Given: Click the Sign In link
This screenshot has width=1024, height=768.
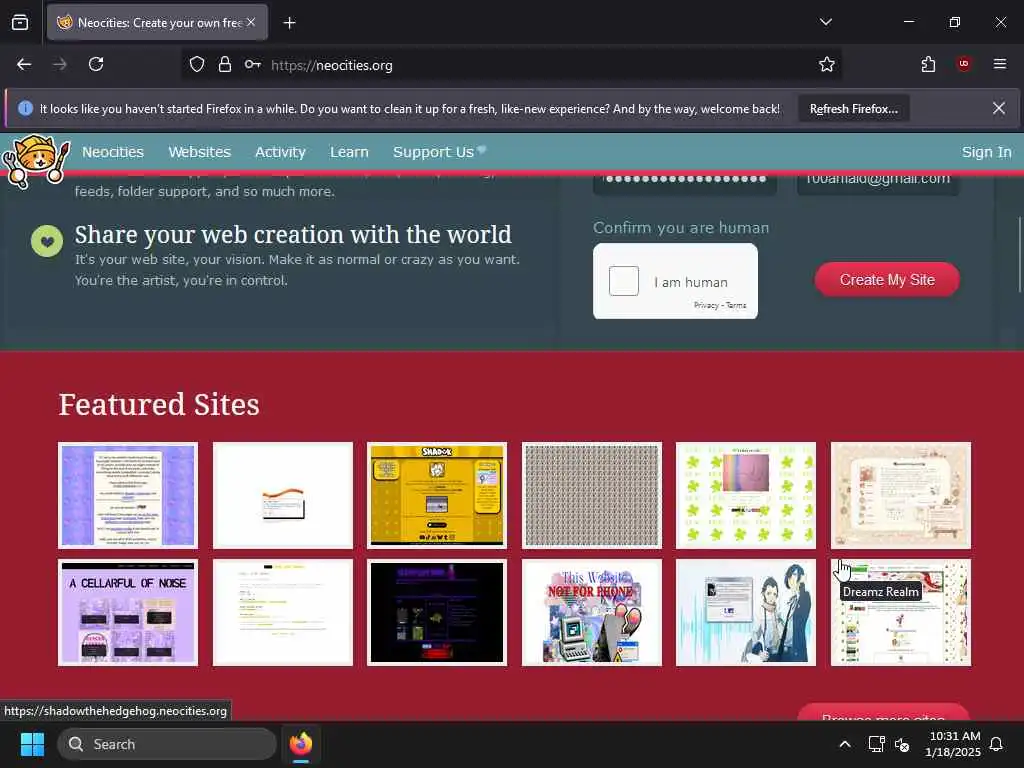Looking at the screenshot, I should tap(986, 152).
